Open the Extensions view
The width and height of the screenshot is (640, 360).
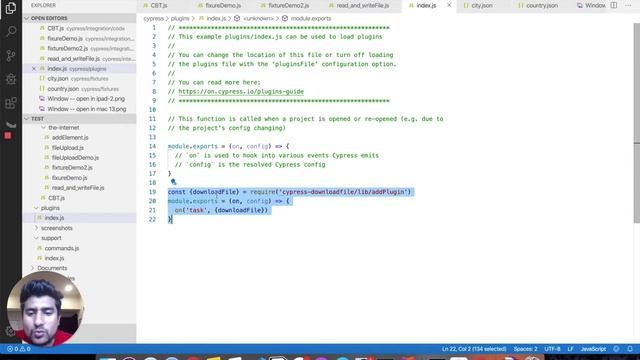[x=11, y=103]
